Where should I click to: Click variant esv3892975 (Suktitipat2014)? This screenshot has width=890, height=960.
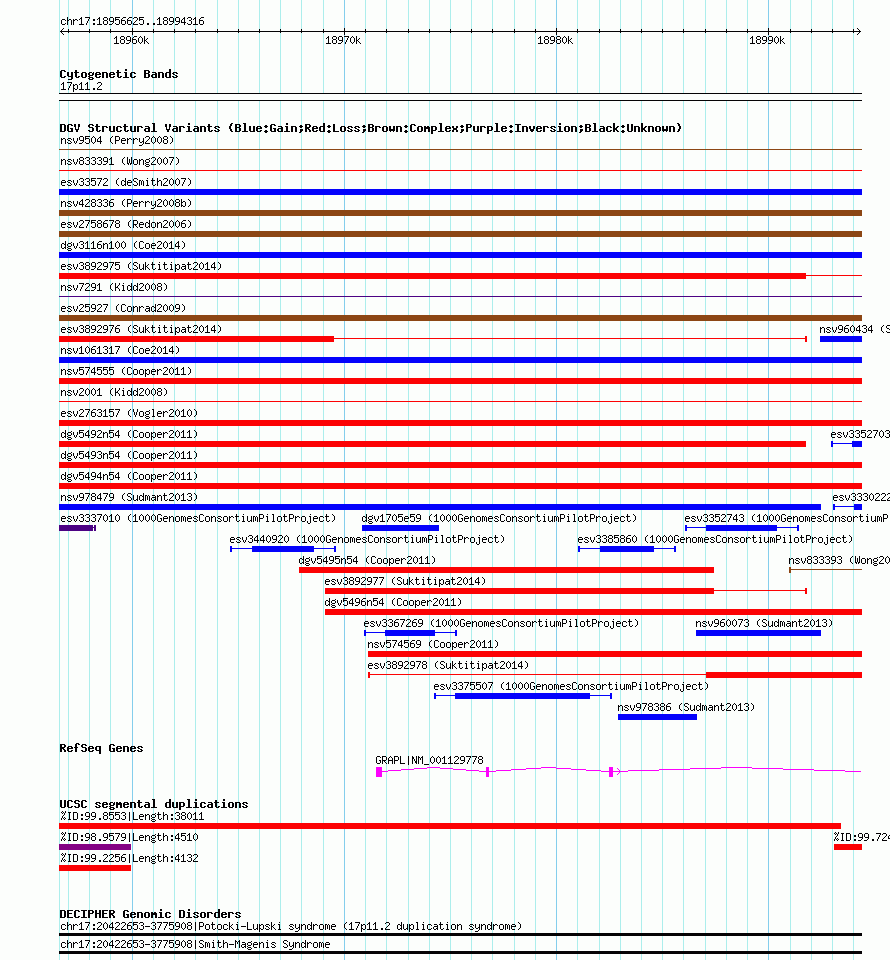(x=141, y=266)
